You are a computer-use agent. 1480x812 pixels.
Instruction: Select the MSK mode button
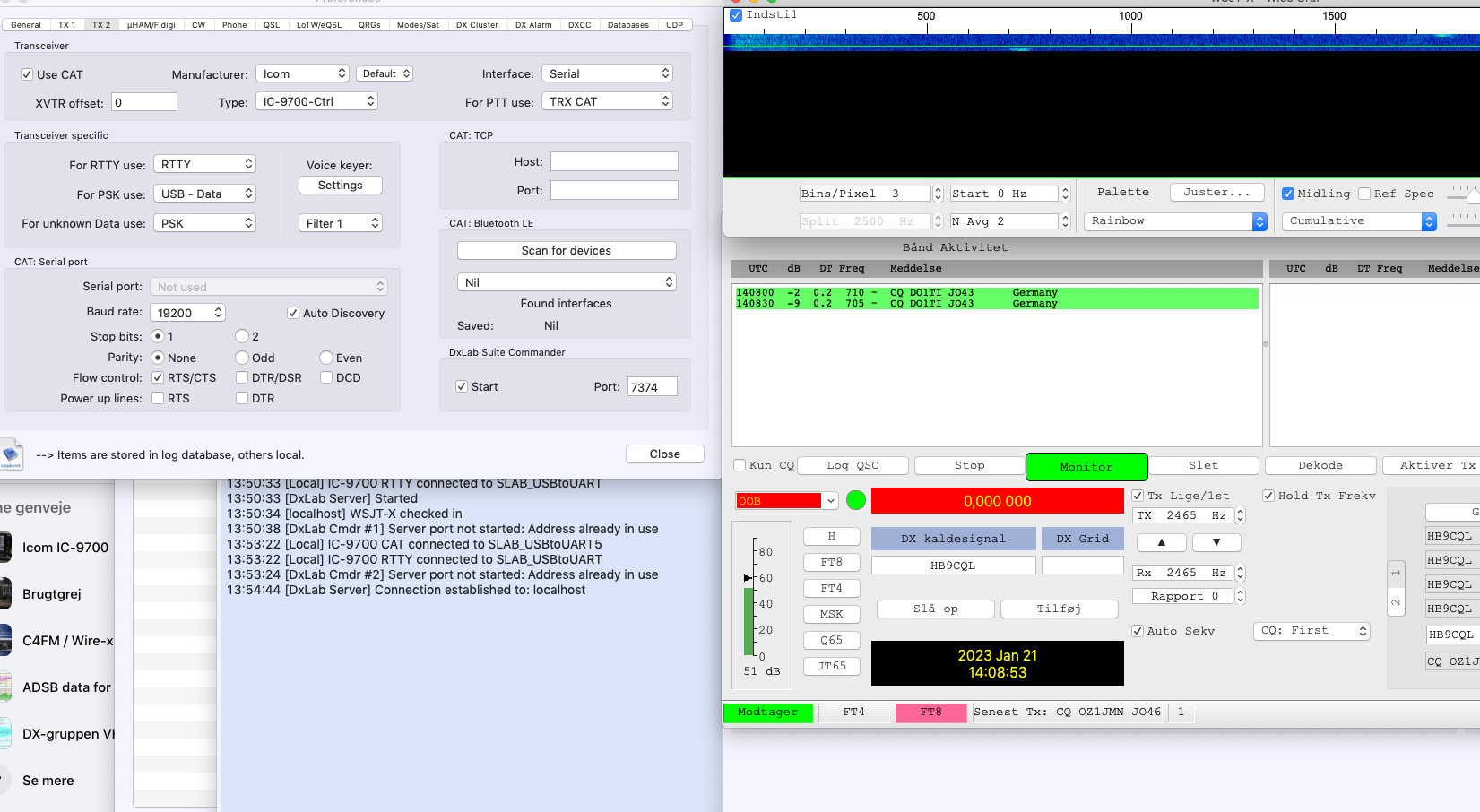(832, 614)
